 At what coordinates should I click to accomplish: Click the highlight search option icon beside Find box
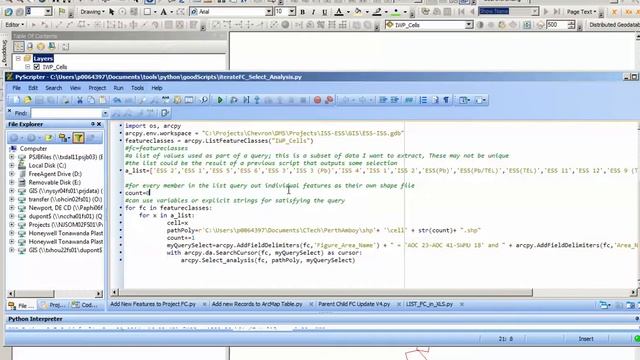pyautogui.click(x=165, y=113)
